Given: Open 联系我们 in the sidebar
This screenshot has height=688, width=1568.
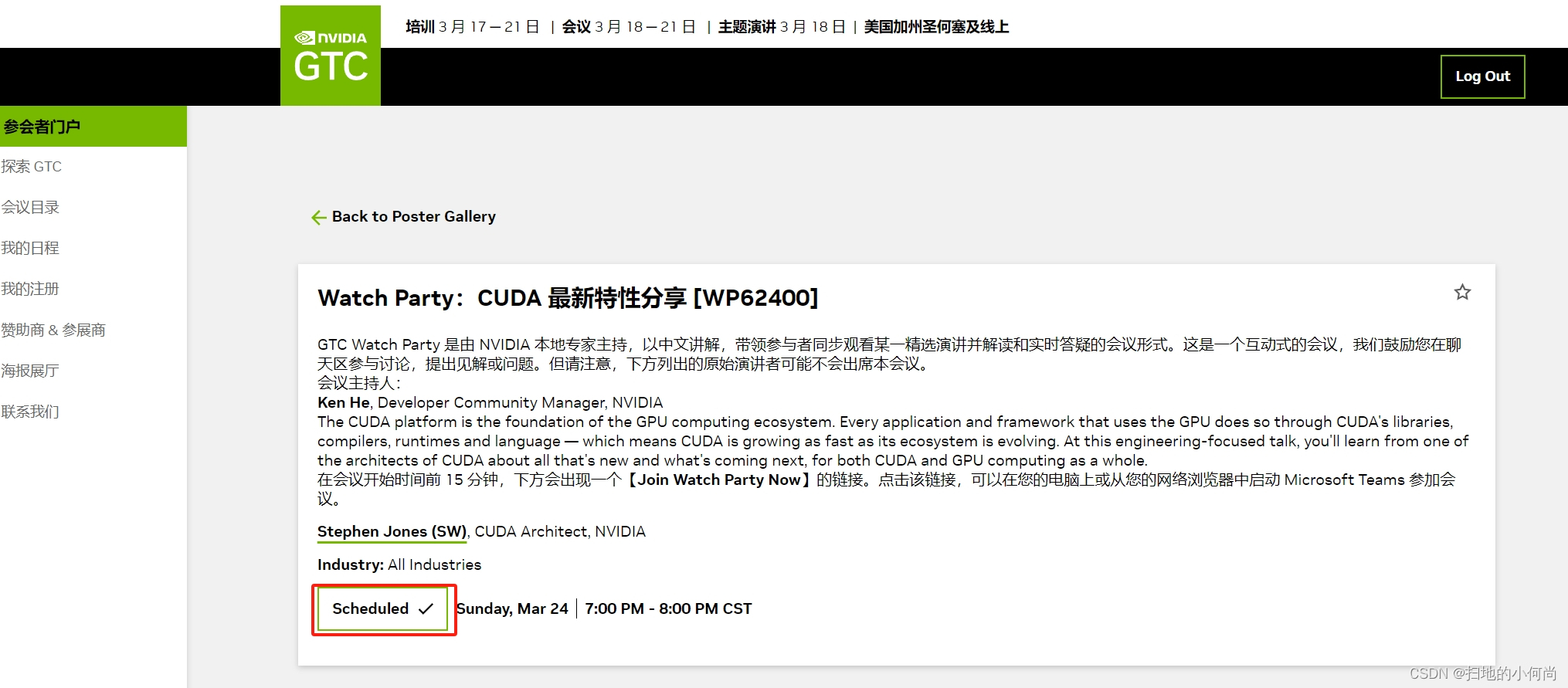Looking at the screenshot, I should pyautogui.click(x=30, y=412).
